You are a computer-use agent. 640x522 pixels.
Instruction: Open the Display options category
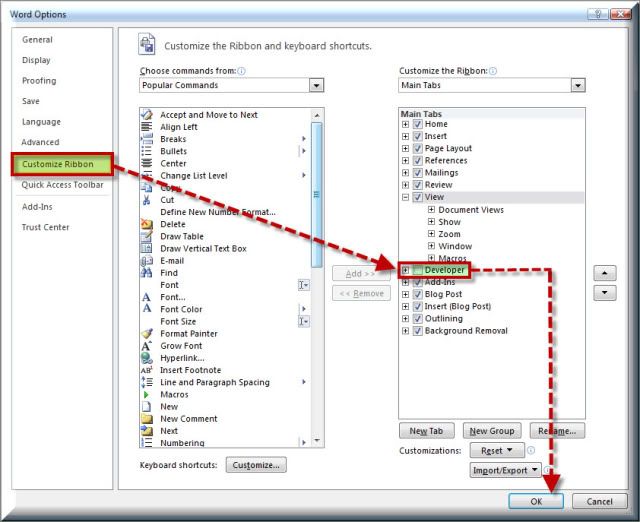pos(36,60)
